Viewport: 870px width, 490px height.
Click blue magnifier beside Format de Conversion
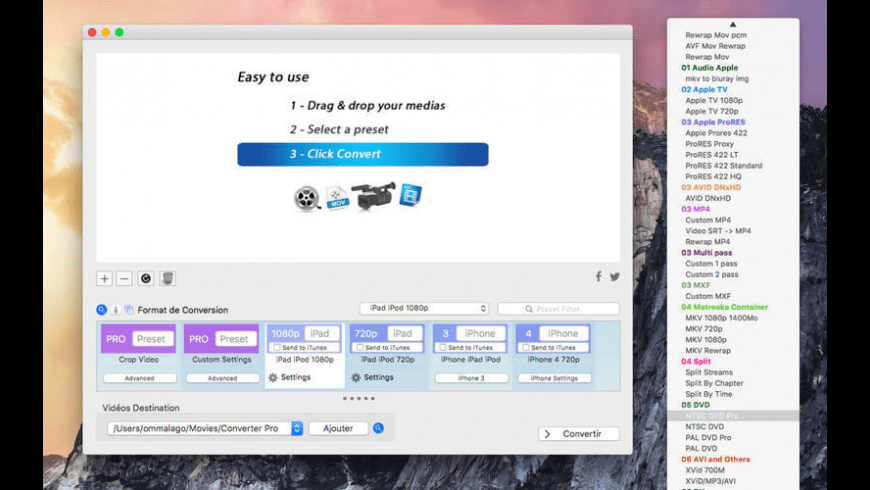(x=101, y=310)
